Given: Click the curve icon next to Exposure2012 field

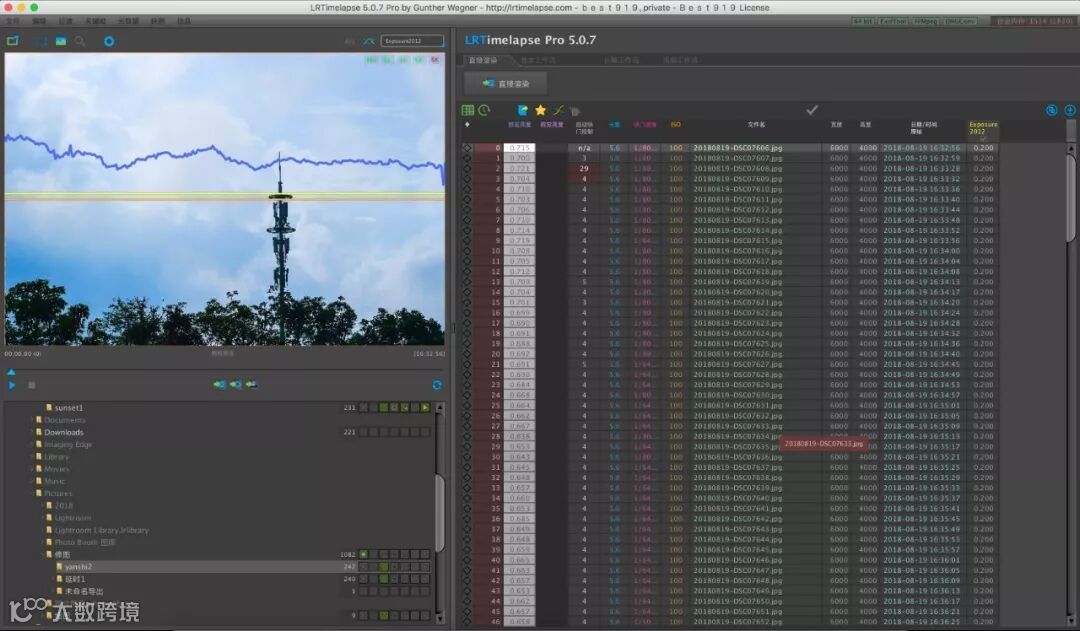Looking at the screenshot, I should [x=368, y=41].
